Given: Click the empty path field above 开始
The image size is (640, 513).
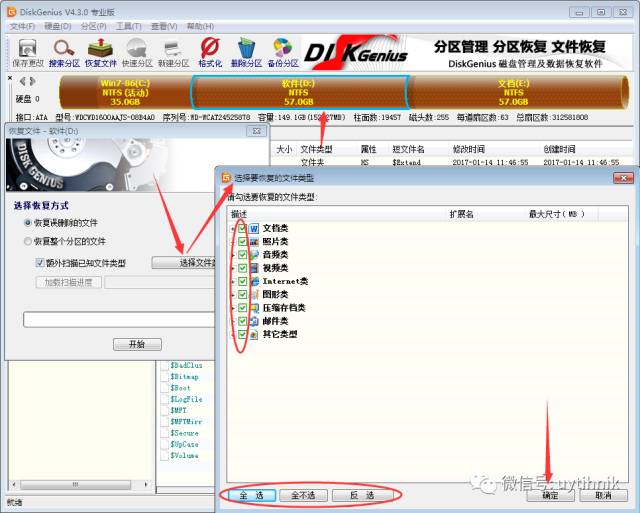Looking at the screenshot, I should (119, 320).
